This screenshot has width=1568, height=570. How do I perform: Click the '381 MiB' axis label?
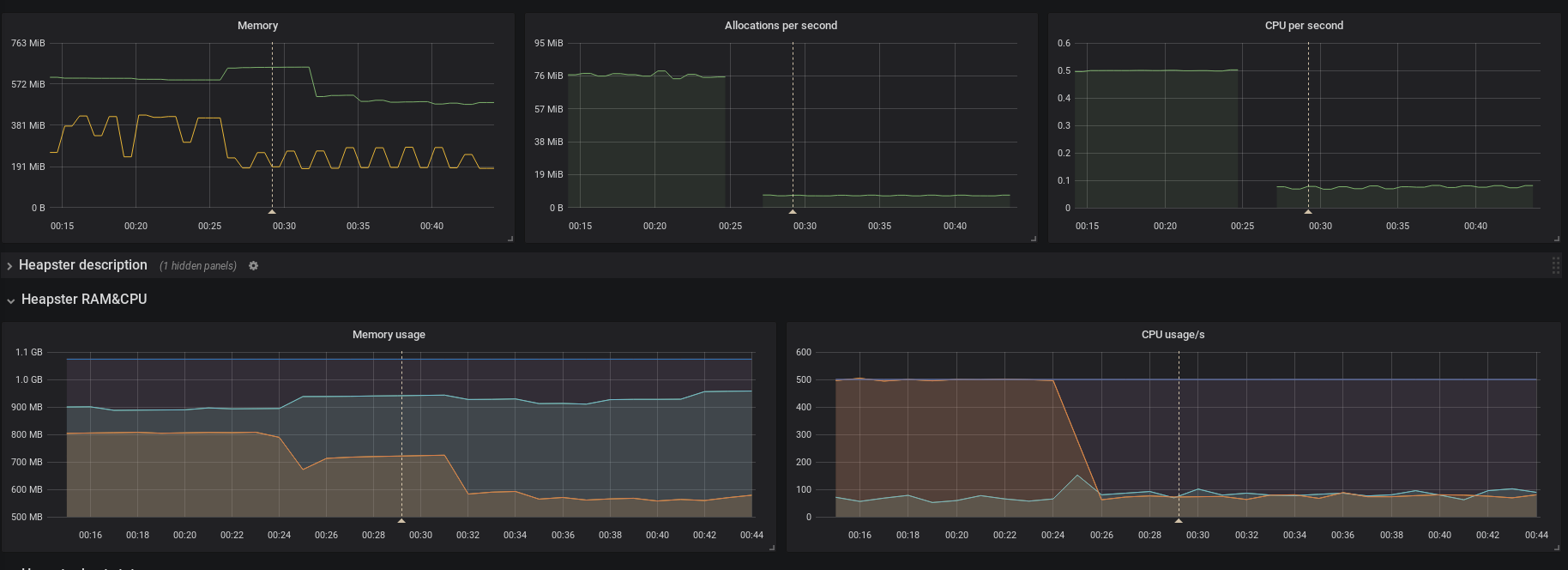28,125
